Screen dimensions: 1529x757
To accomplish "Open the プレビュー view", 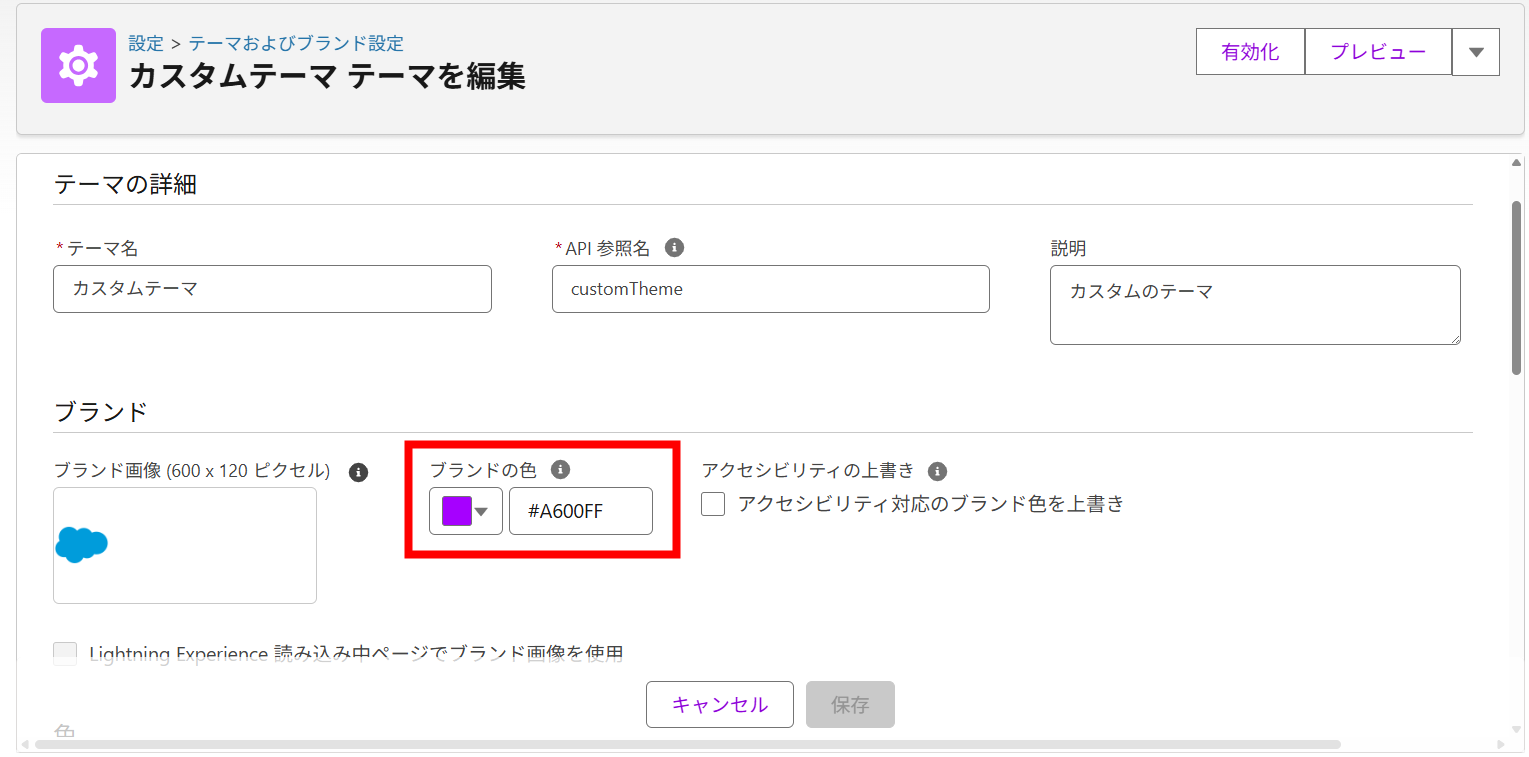I will 1378,51.
